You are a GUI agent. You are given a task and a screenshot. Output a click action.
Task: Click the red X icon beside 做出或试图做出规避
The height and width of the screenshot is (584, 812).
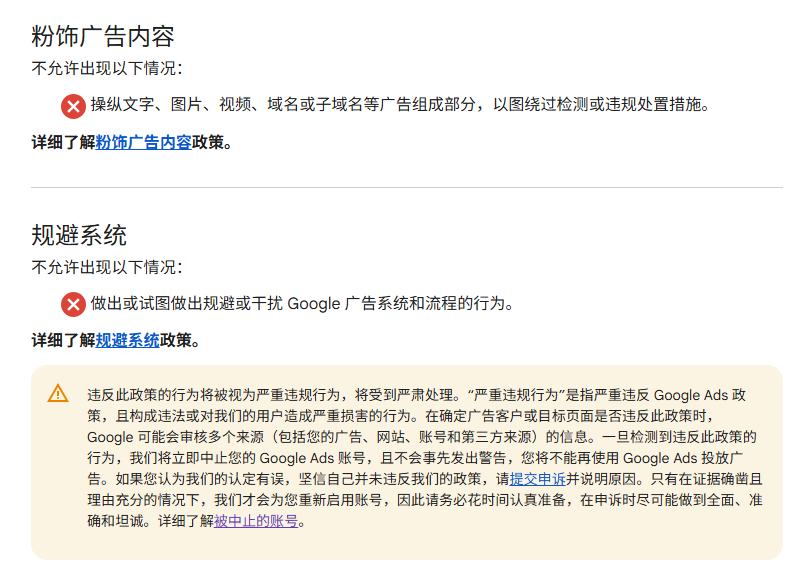74,304
